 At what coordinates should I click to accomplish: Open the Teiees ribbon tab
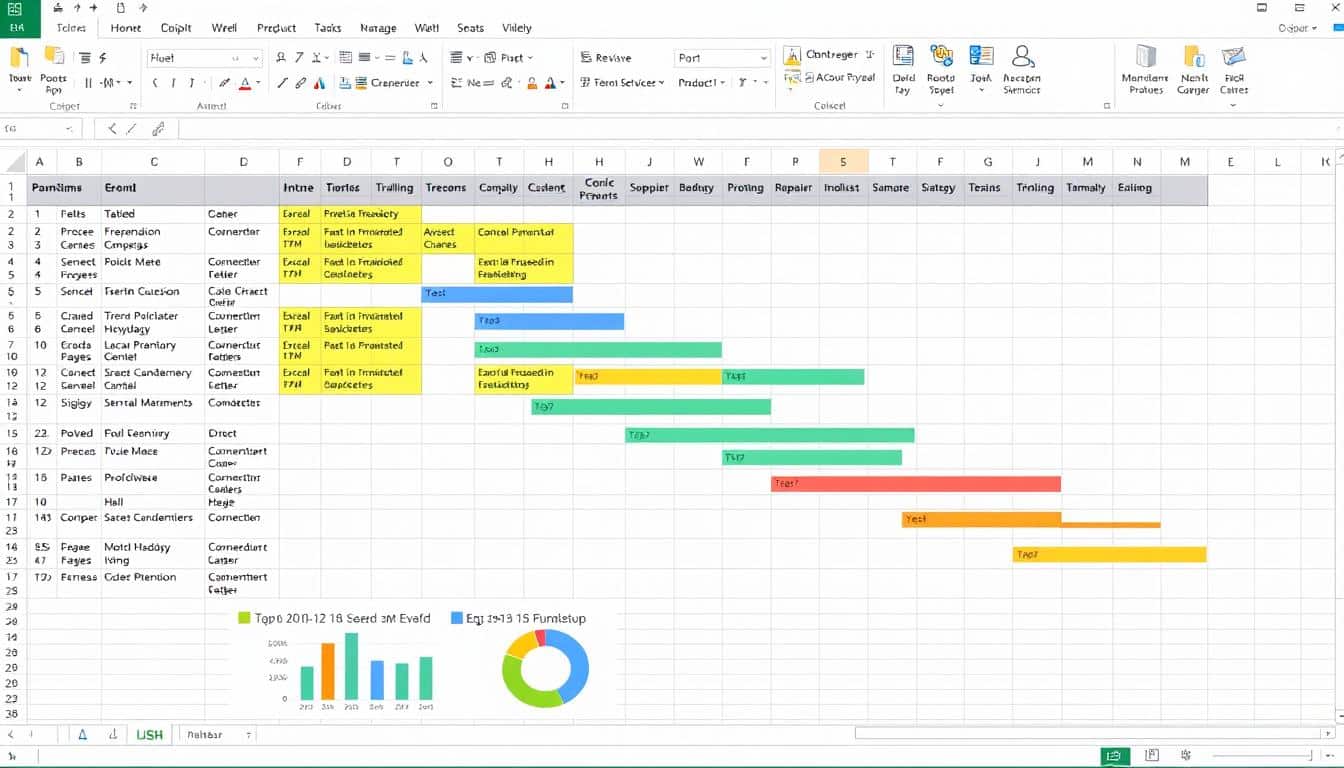pyautogui.click(x=71, y=28)
